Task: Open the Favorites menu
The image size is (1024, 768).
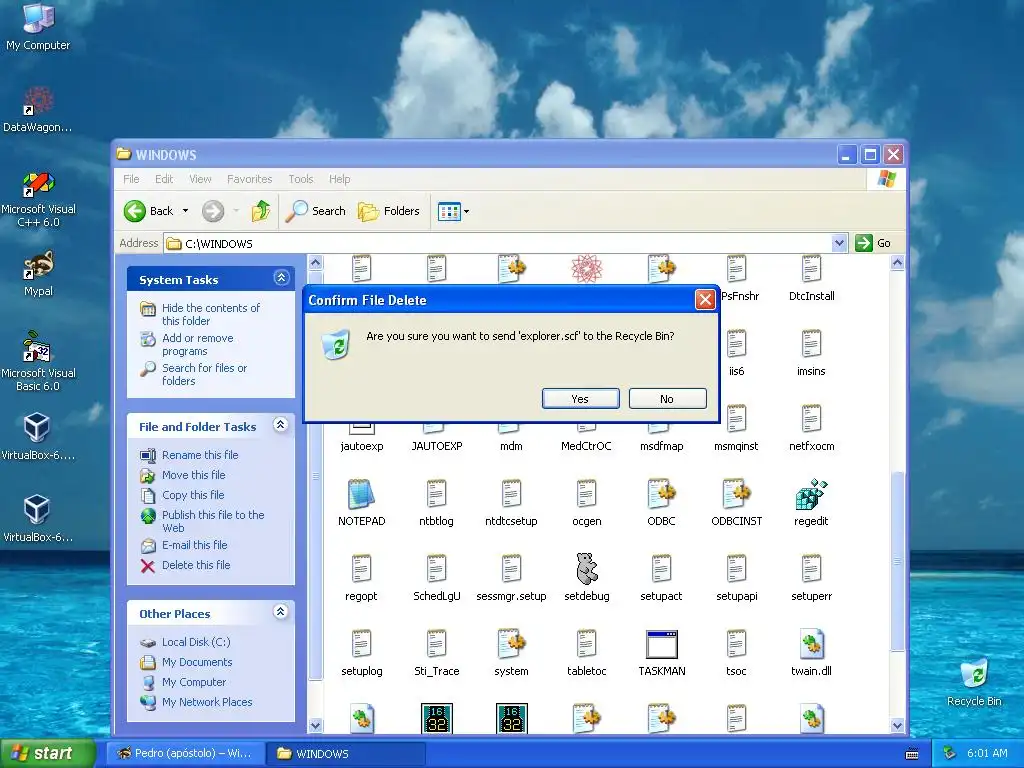Action: [249, 179]
